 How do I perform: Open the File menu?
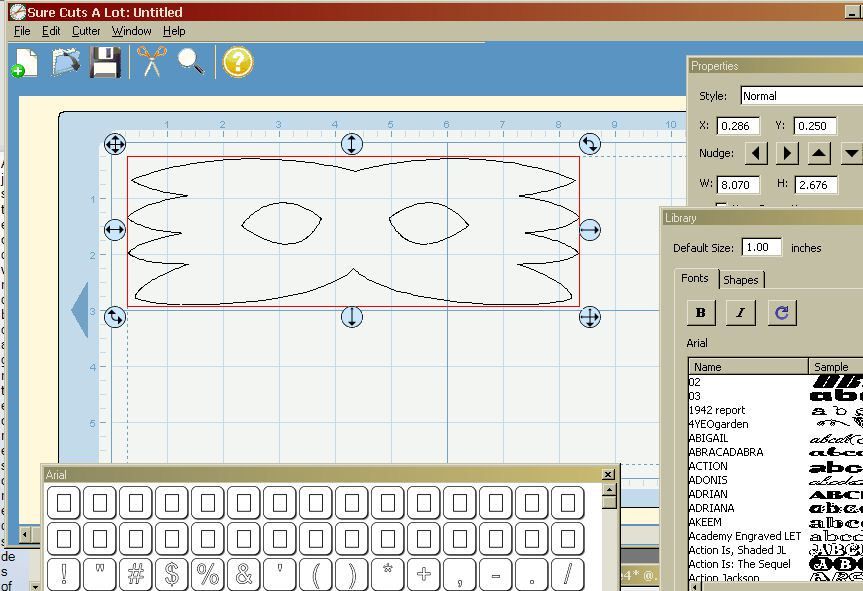pos(22,31)
